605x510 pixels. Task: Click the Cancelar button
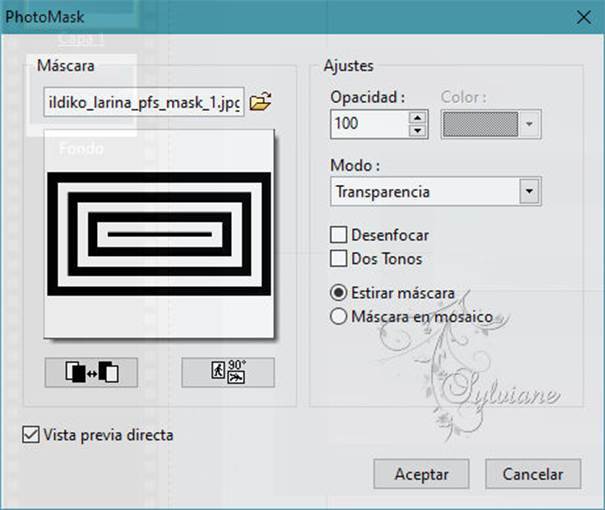tap(533, 474)
